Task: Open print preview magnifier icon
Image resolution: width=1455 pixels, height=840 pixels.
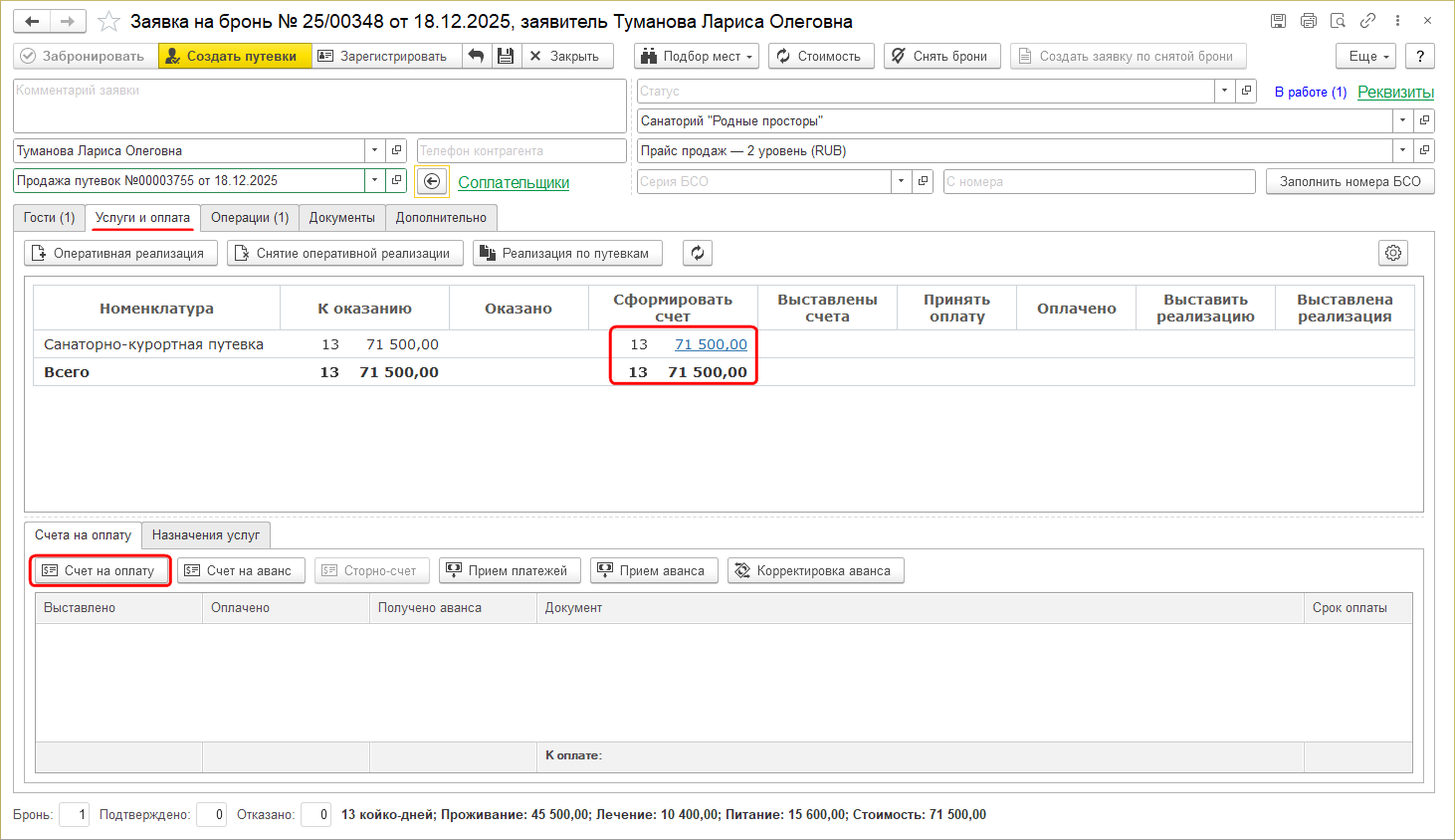Action: click(x=1339, y=21)
